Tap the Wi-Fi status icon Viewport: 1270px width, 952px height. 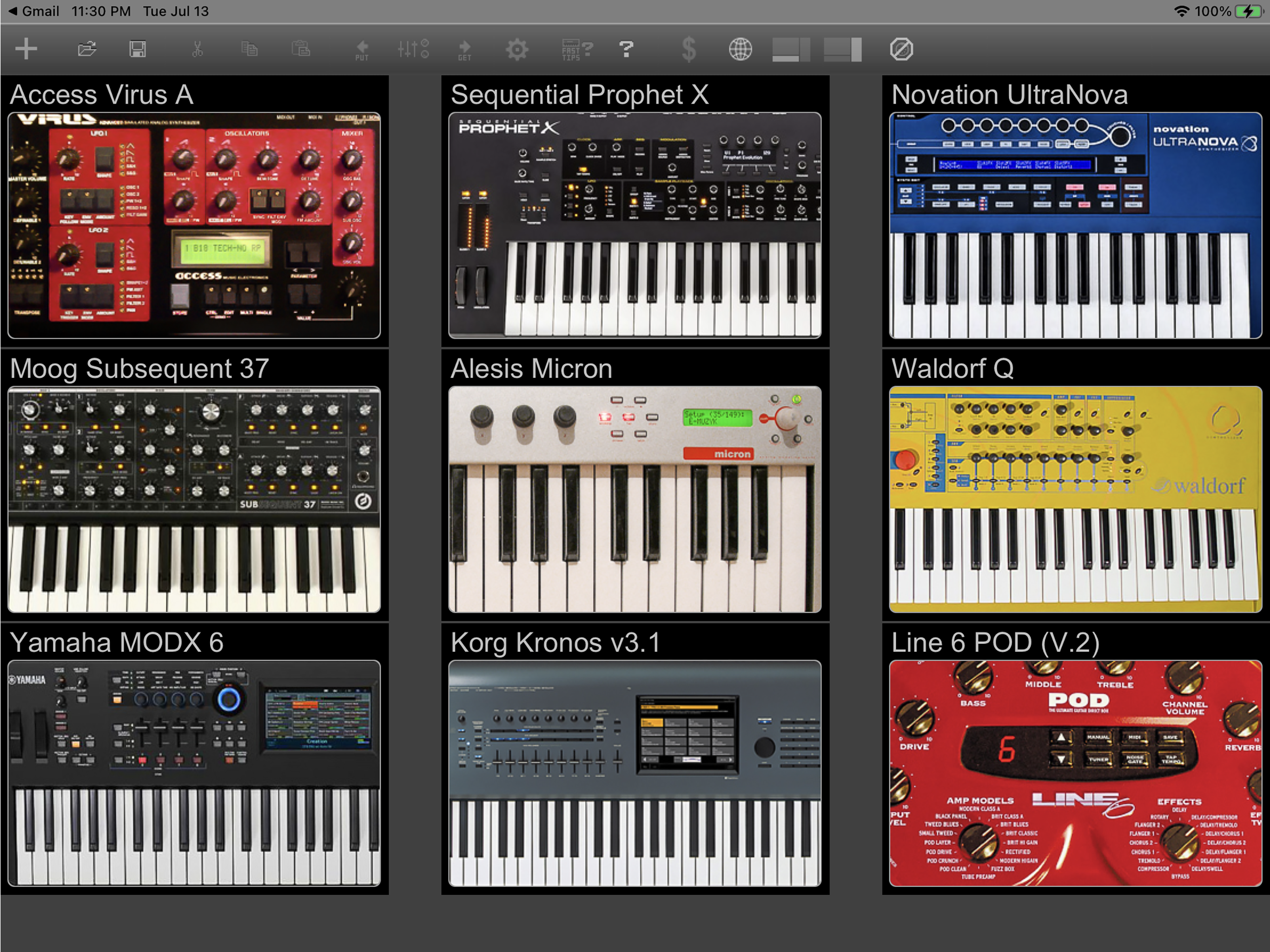coord(1181,11)
